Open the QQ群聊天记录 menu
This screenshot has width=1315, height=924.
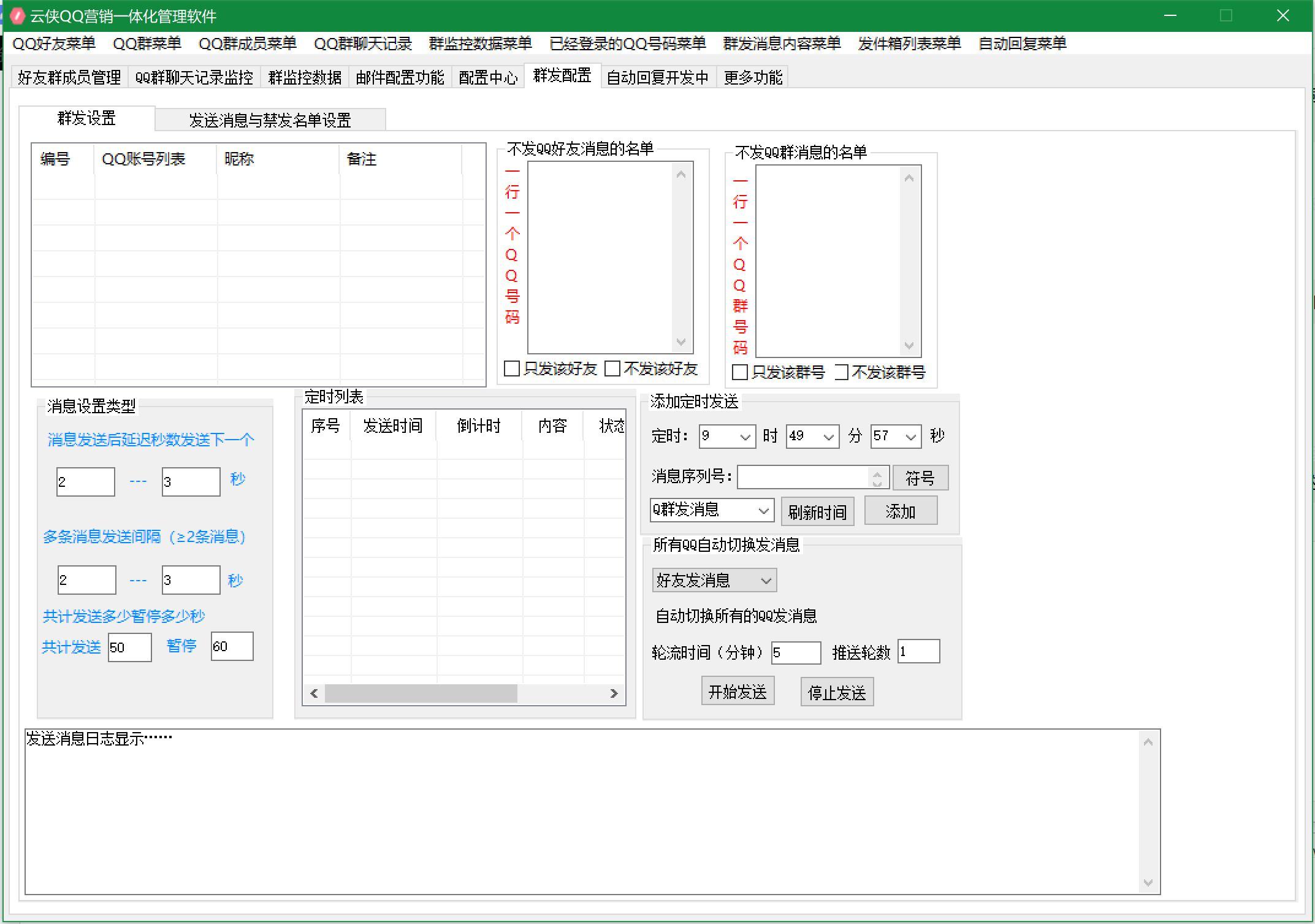coord(363,44)
